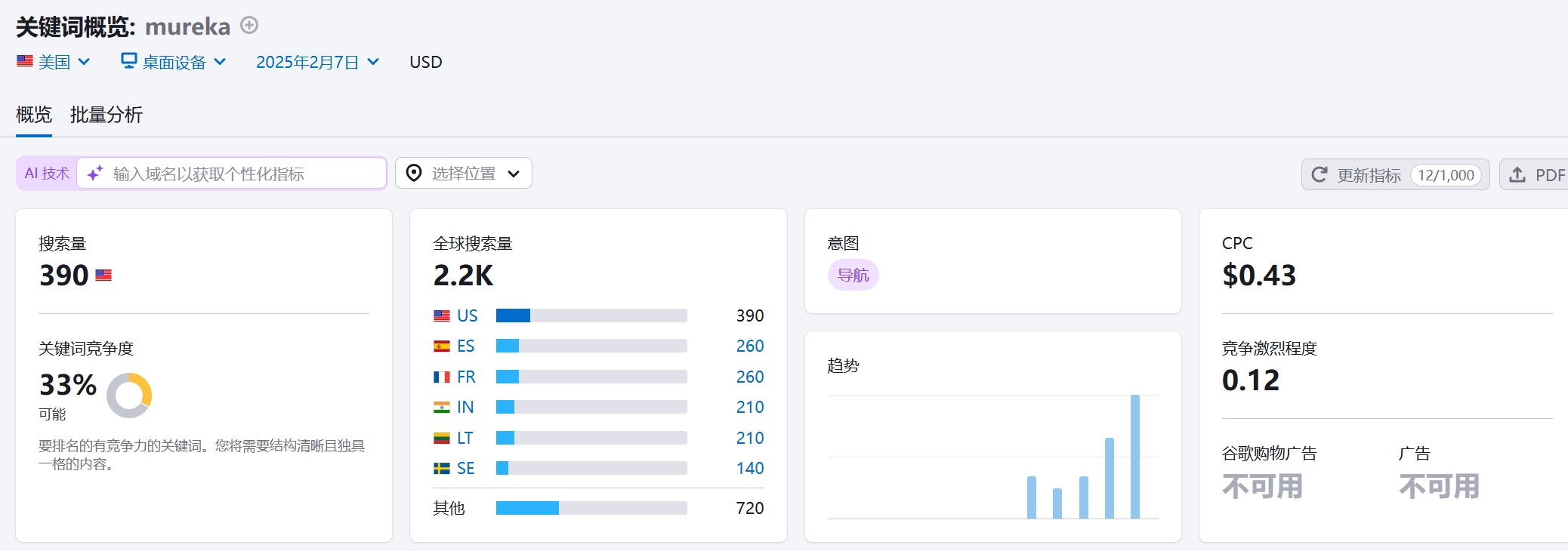Click the FR search volume 260 link

tap(749, 377)
